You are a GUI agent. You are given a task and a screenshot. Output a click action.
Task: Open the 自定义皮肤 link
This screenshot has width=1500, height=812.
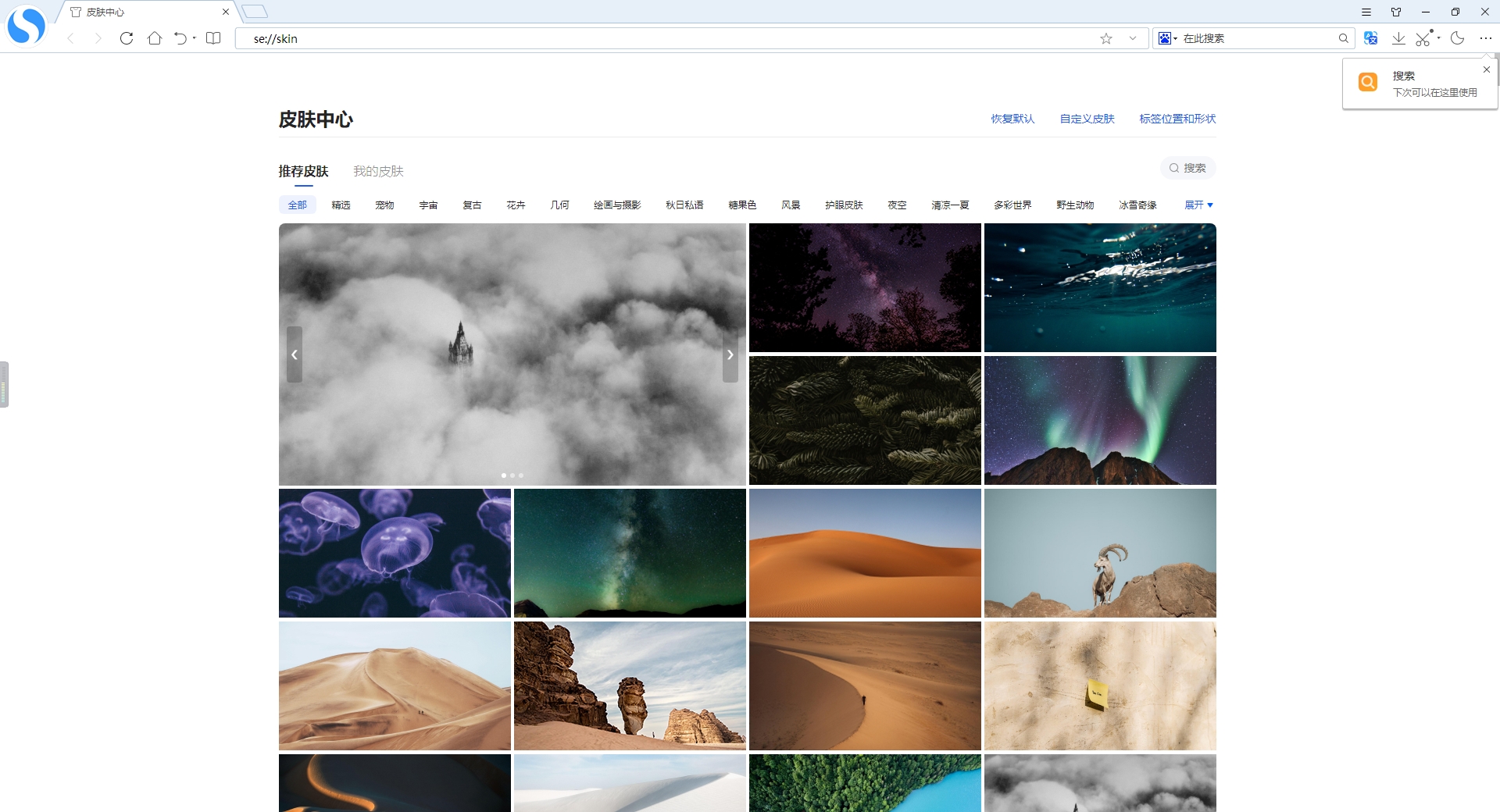[1087, 119]
